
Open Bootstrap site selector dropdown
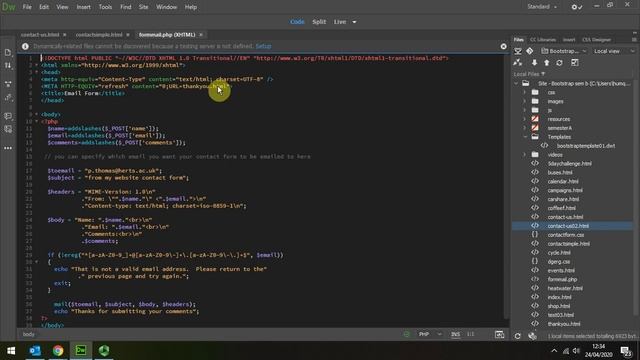[564, 51]
